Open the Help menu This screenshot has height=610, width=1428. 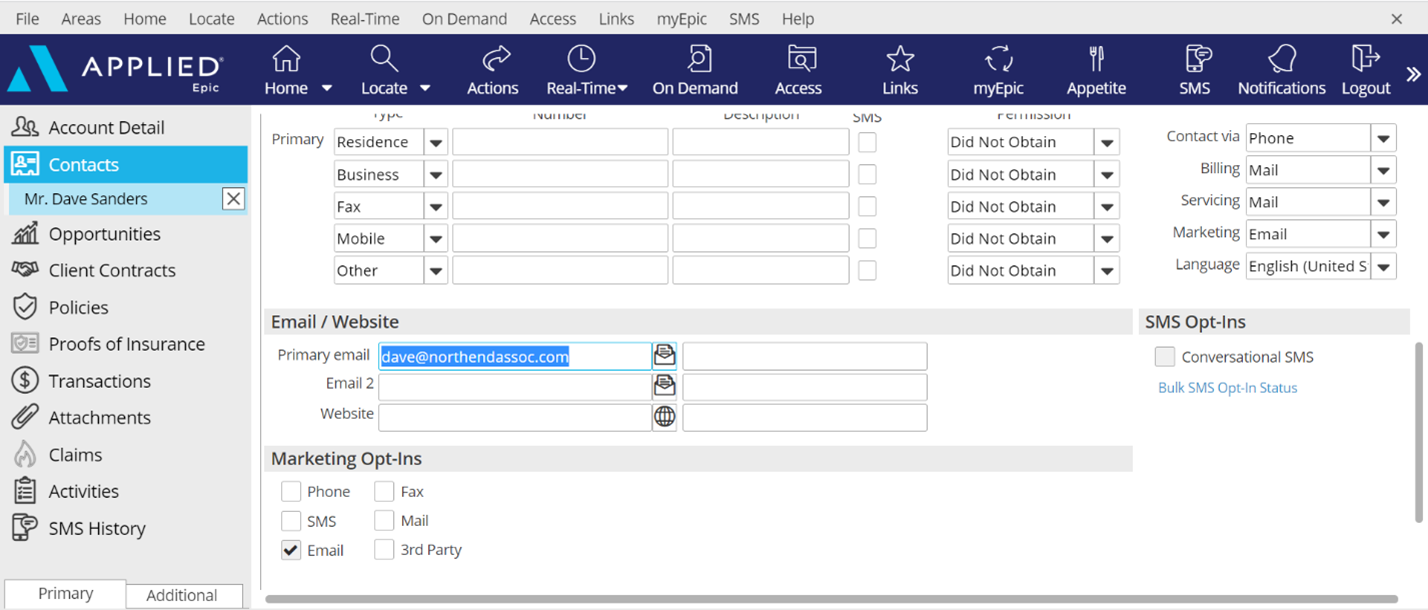click(x=798, y=18)
